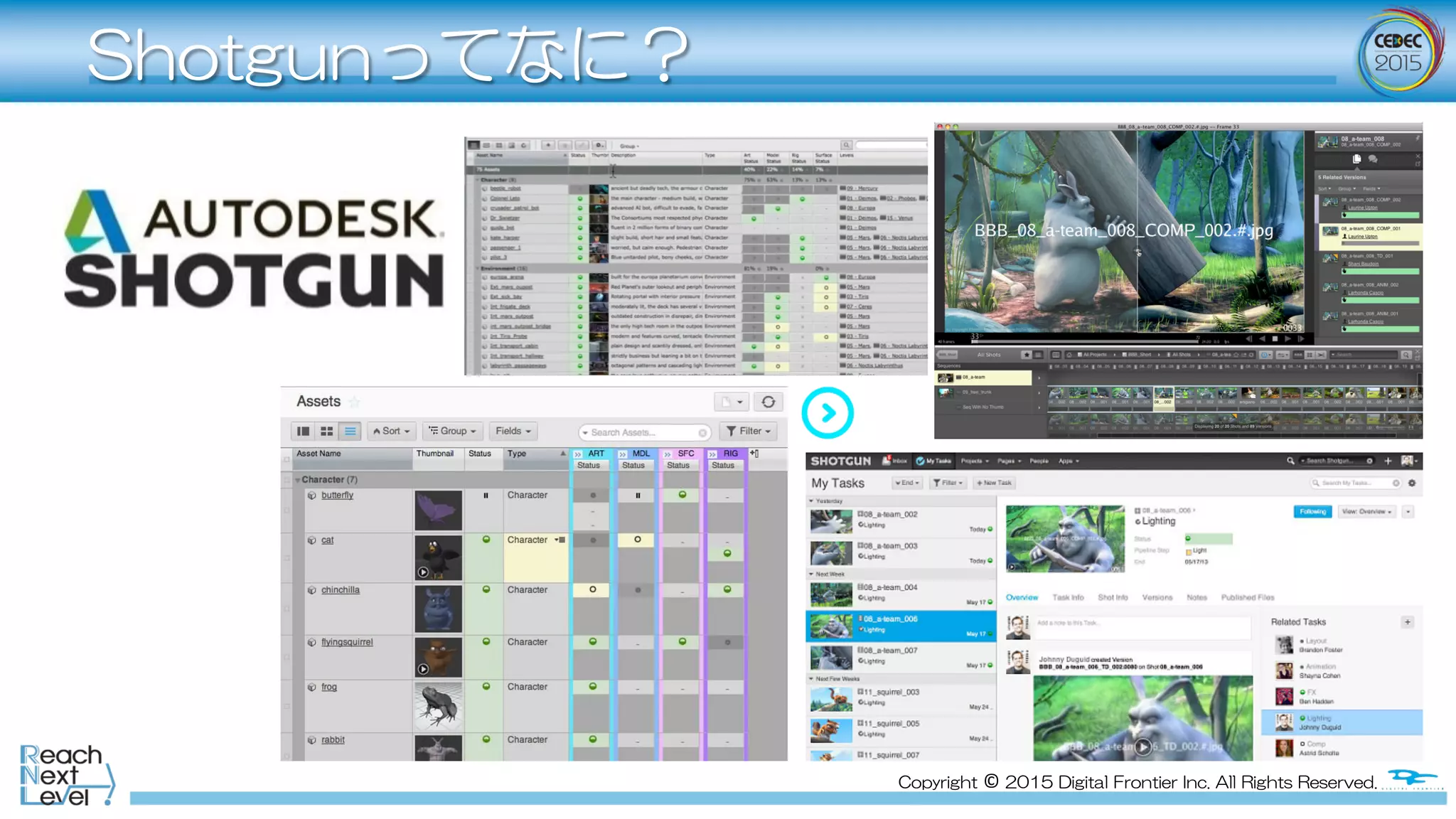The width and height of the screenshot is (1456, 819).
Task: Open the Apps menu
Action: [1069, 461]
